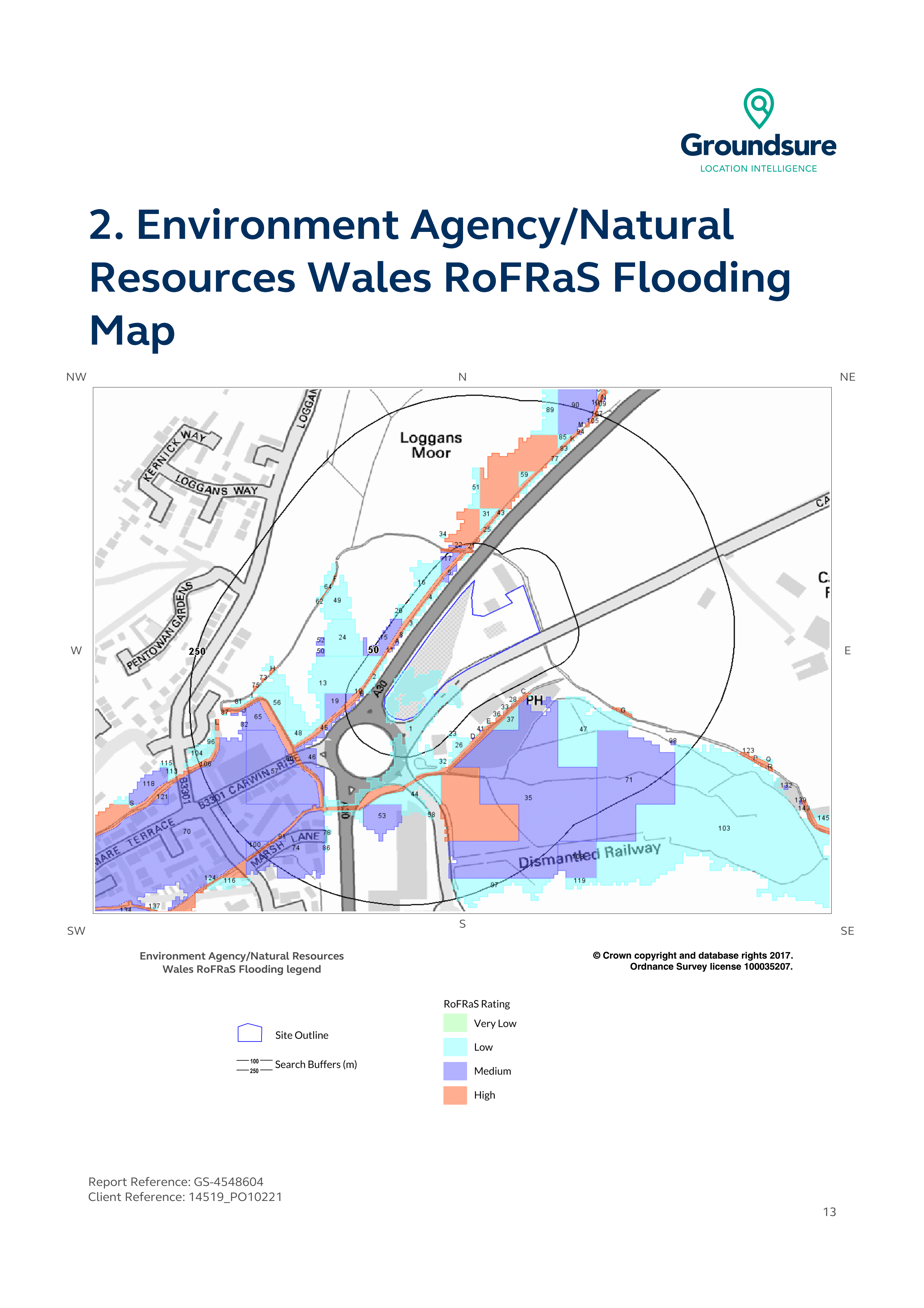Click the Search Buffers 100/250 legend symbol
The image size is (924, 1308).
254,1065
